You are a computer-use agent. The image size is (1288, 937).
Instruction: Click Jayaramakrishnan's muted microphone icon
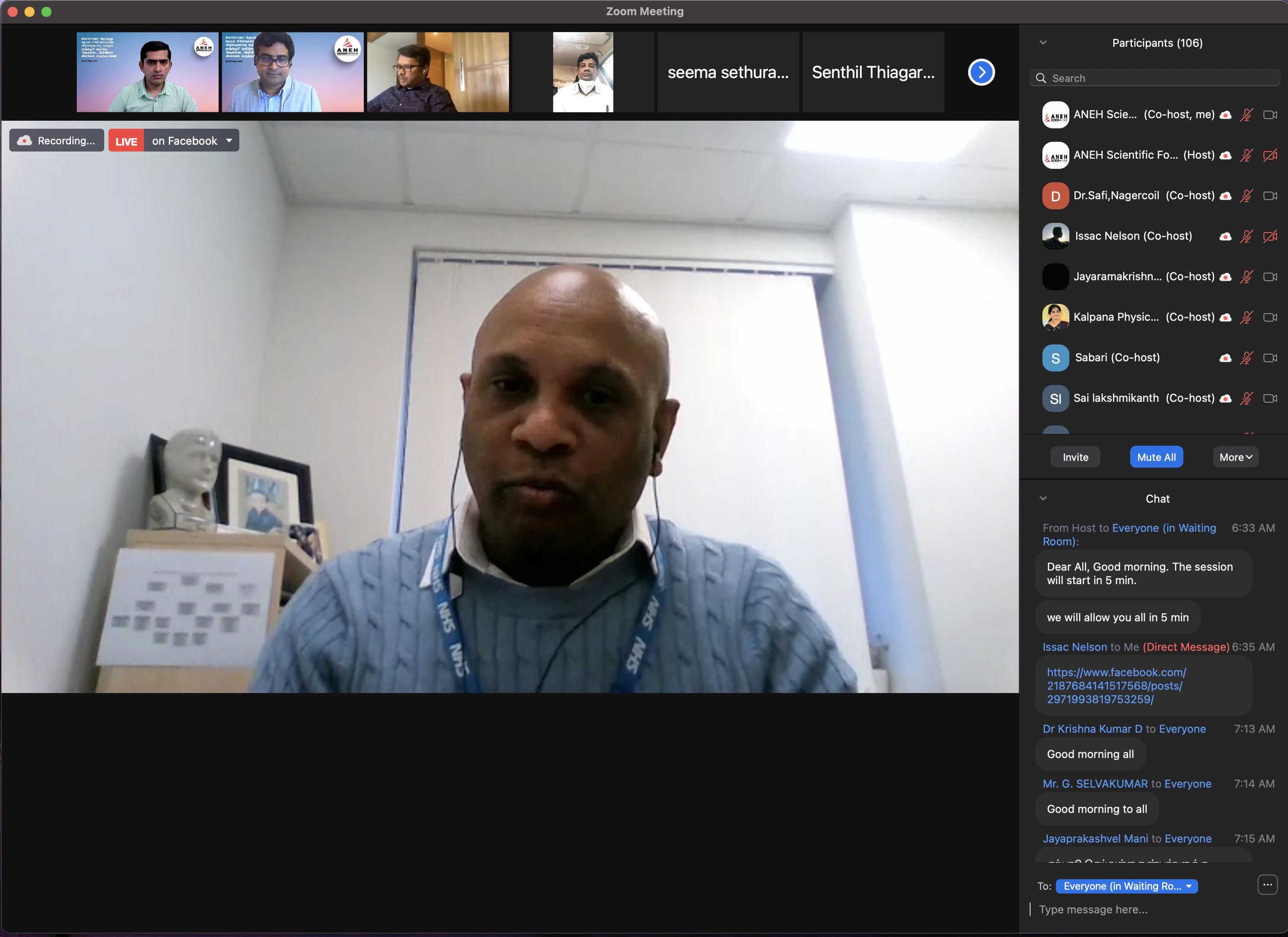[1246, 277]
